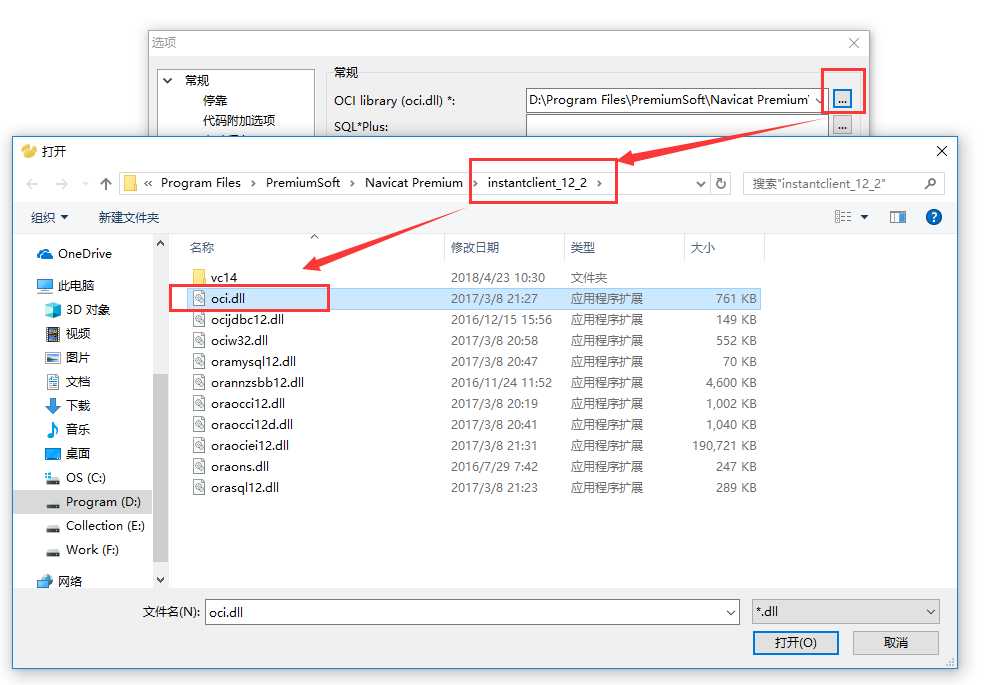Expand chevron after Program Files breadcrumb

[x=253, y=183]
